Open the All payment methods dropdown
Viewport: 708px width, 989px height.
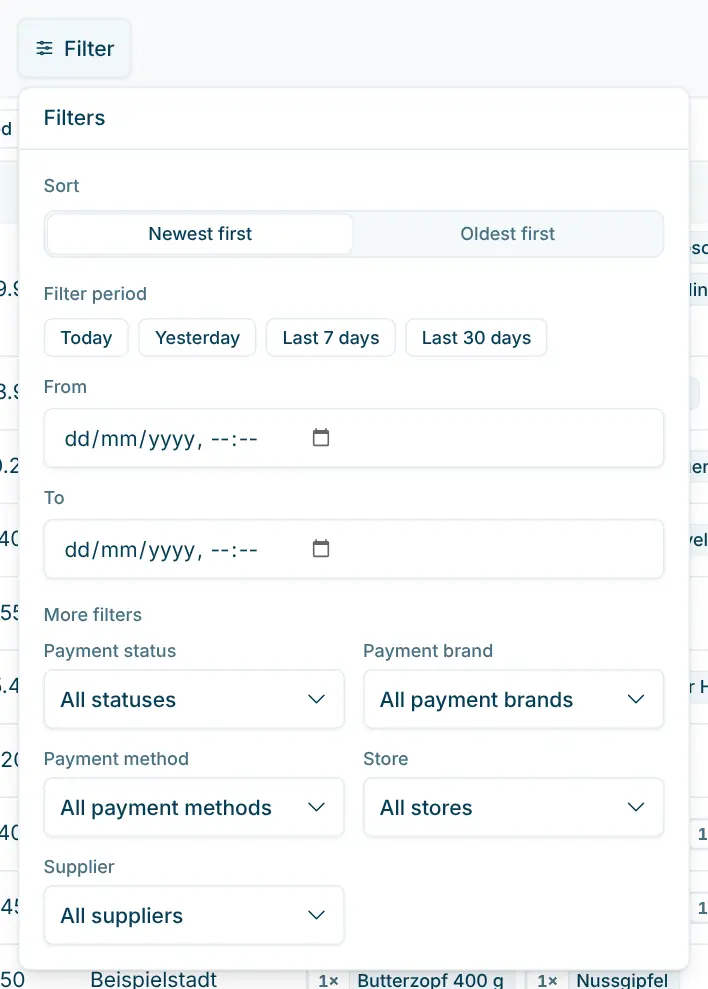194,807
